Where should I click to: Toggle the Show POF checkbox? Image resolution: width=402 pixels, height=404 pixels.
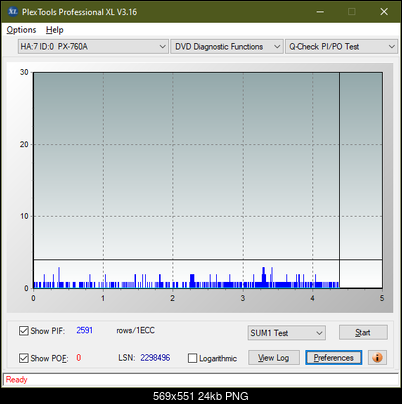click(24, 358)
